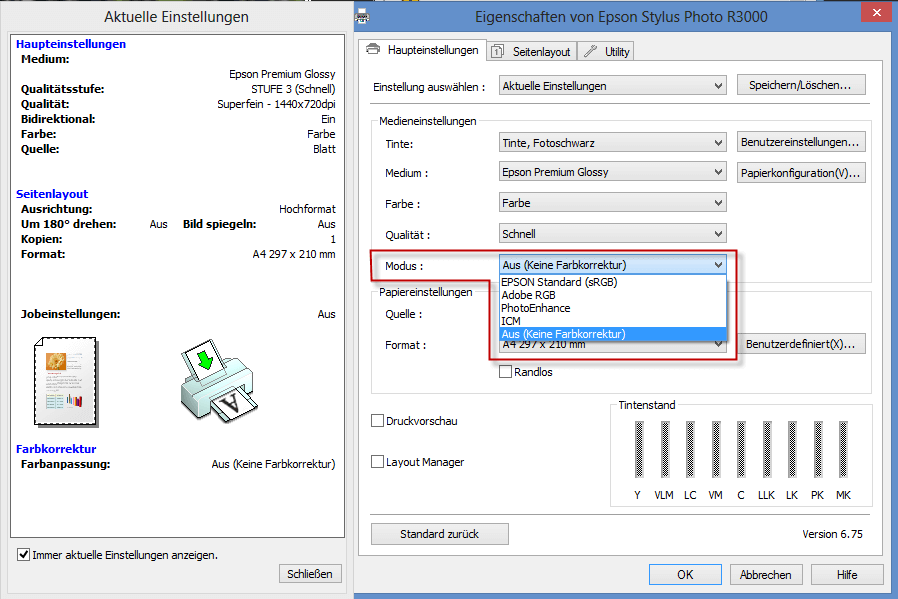The width and height of the screenshot is (898, 599).
Task: Confirm with the OK button
Action: point(685,574)
